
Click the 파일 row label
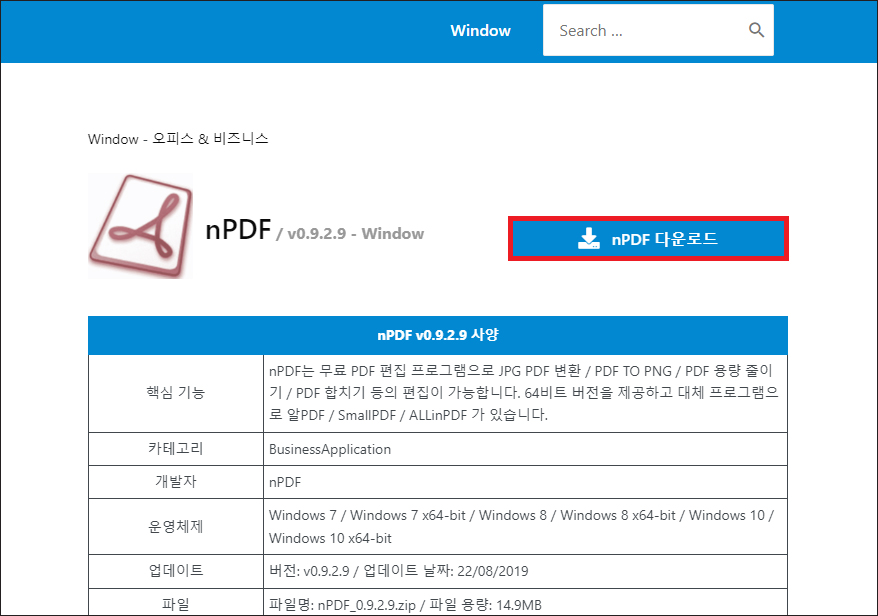(x=176, y=604)
